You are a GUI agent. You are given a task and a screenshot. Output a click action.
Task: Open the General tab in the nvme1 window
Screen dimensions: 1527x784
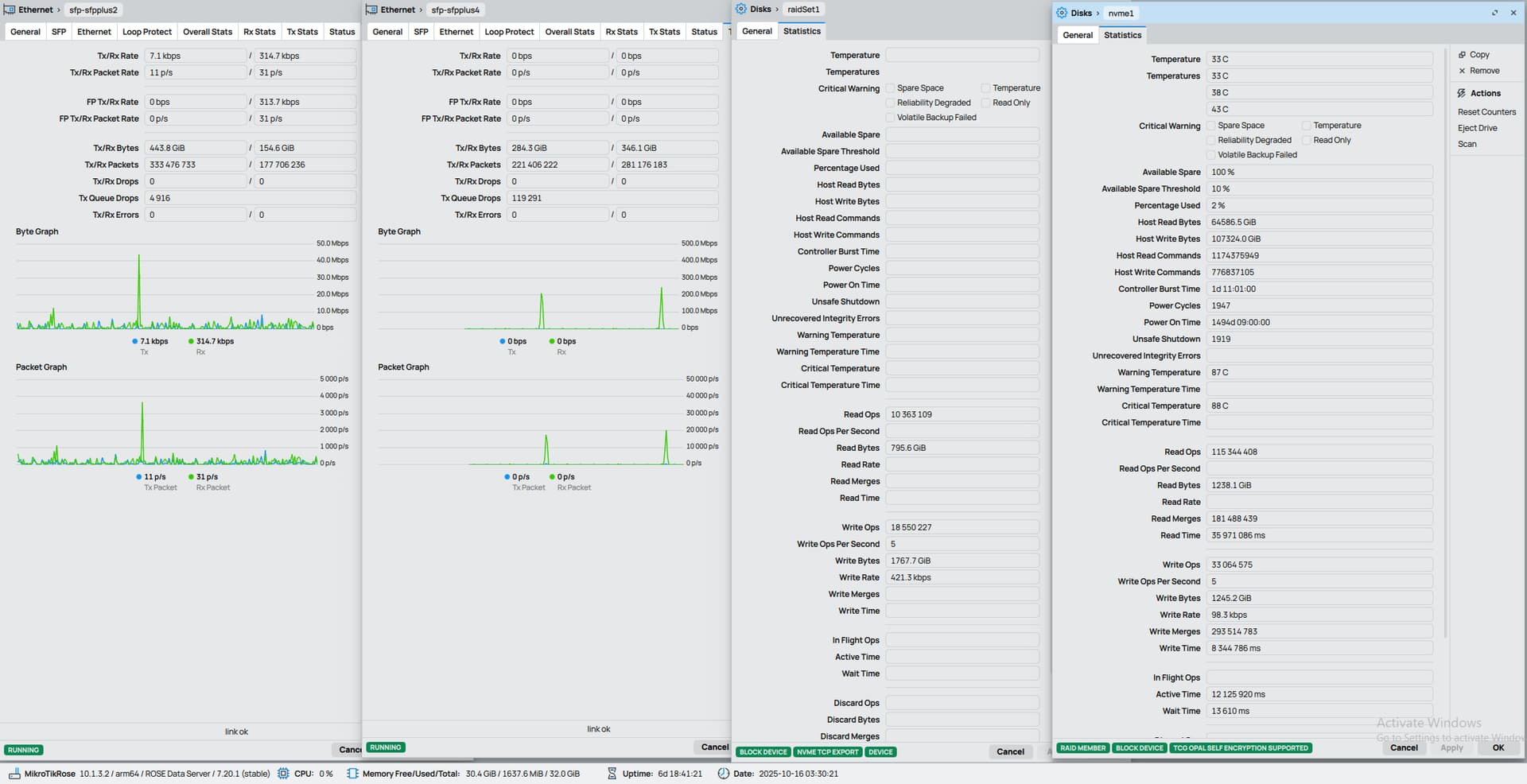pyautogui.click(x=1078, y=35)
